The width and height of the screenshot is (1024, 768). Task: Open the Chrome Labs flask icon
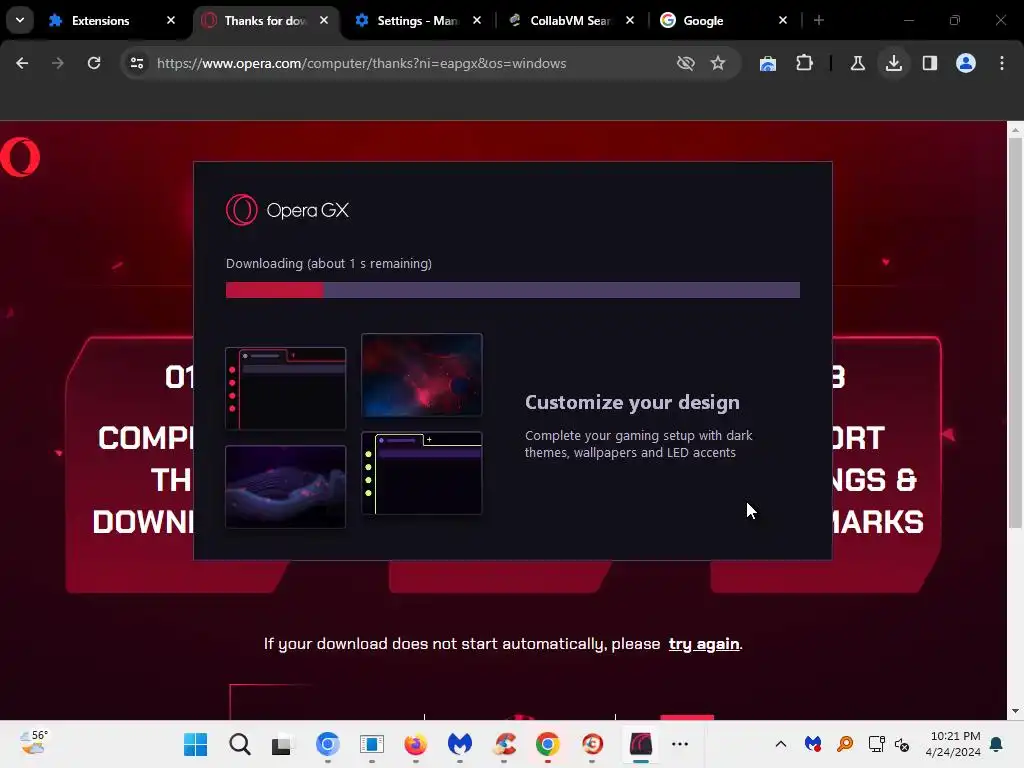point(857,63)
